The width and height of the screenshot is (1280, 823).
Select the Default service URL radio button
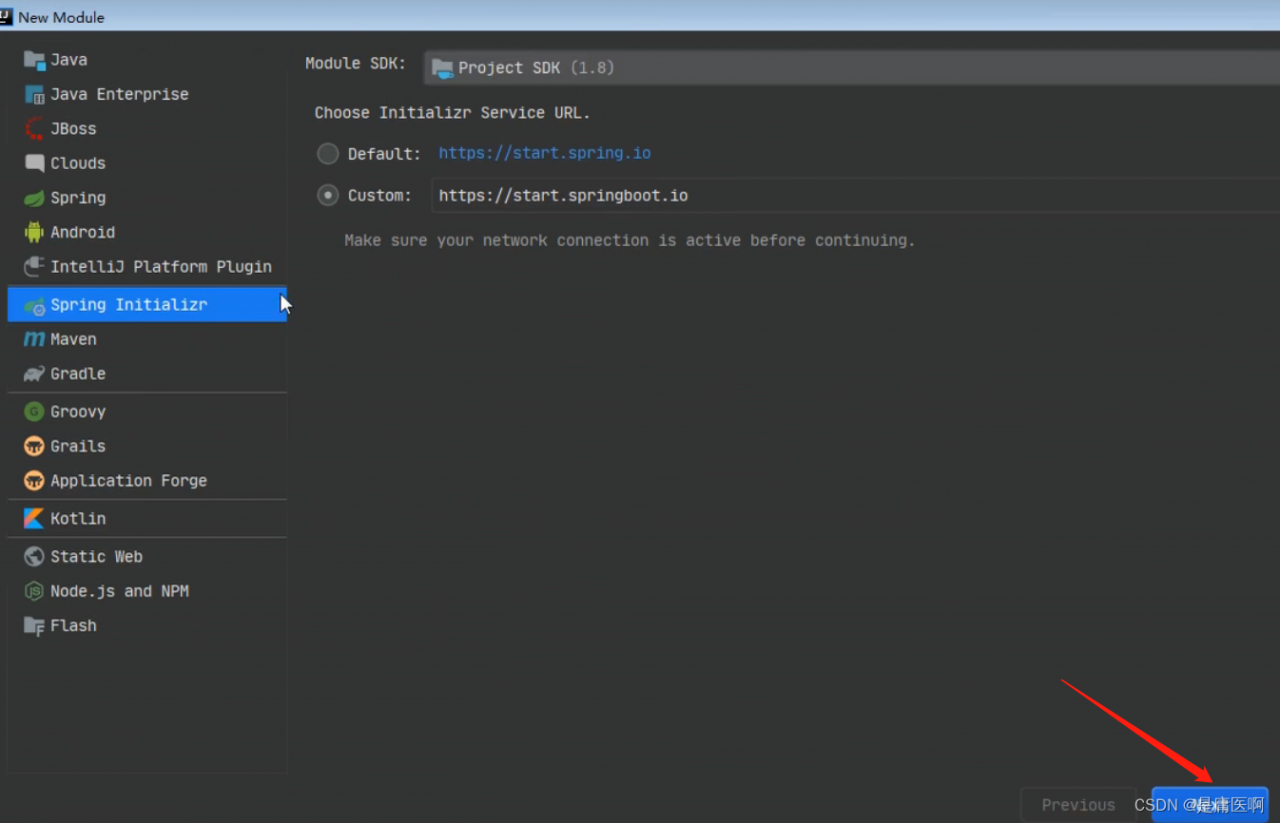pyautogui.click(x=328, y=154)
